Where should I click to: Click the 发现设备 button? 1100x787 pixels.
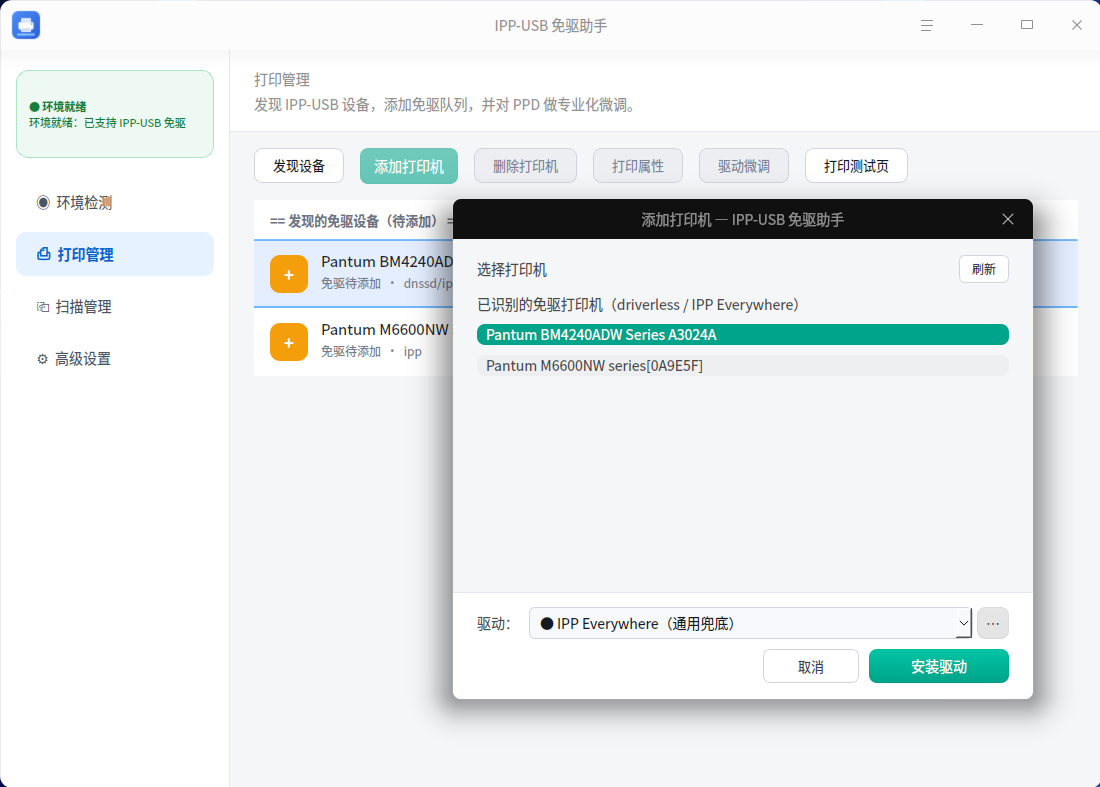point(299,166)
